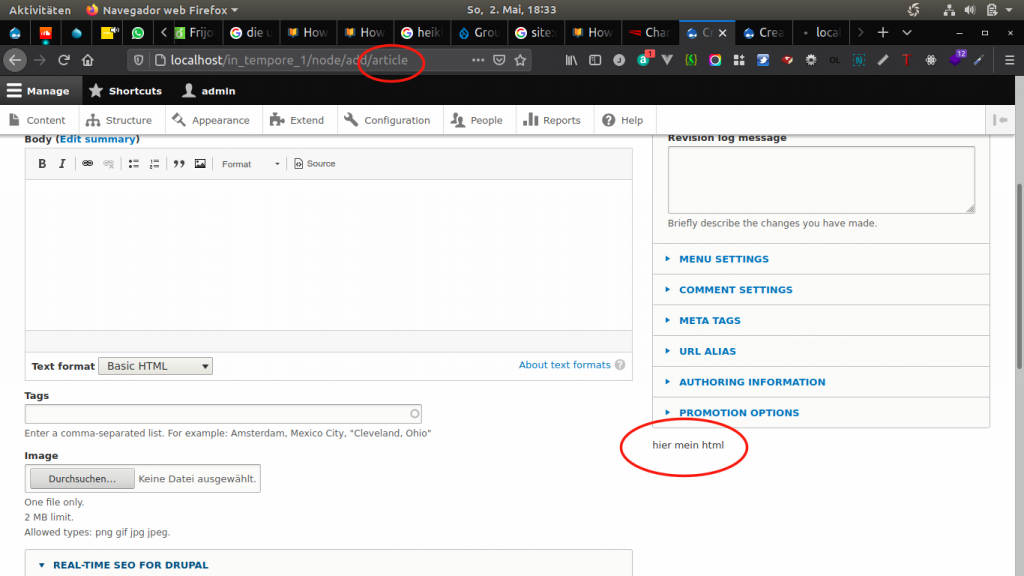
Task: Apply italic formatting in Body editor
Action: (61, 164)
